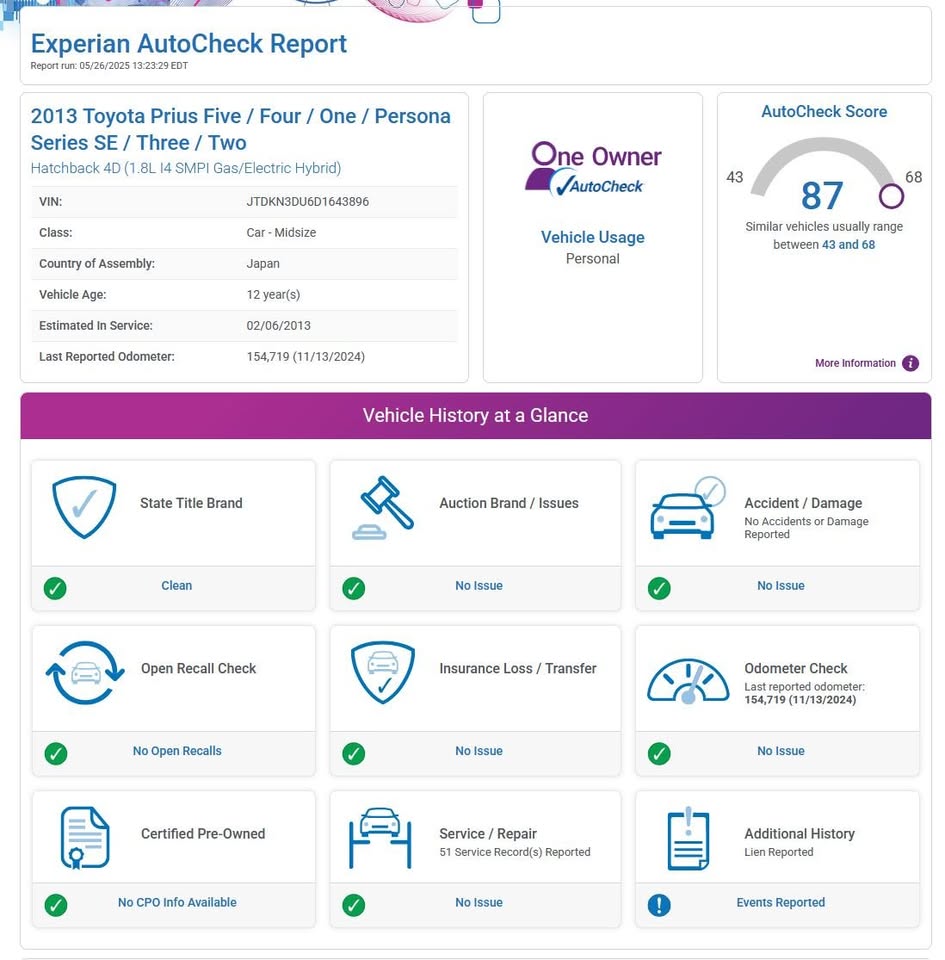
Task: Click the Personal vehicle usage value
Action: click(592, 258)
